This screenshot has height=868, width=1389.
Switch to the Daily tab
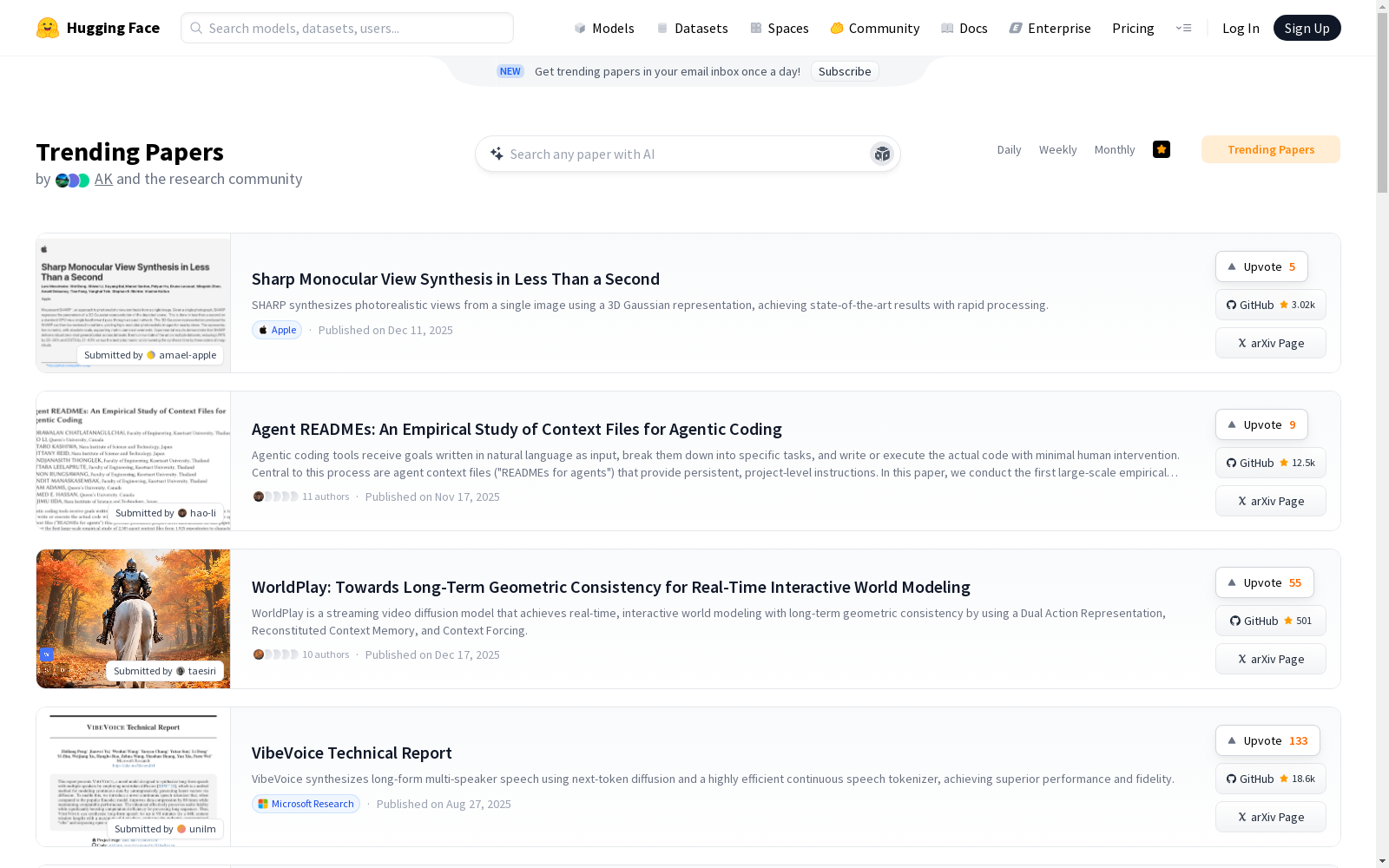coord(1009,149)
